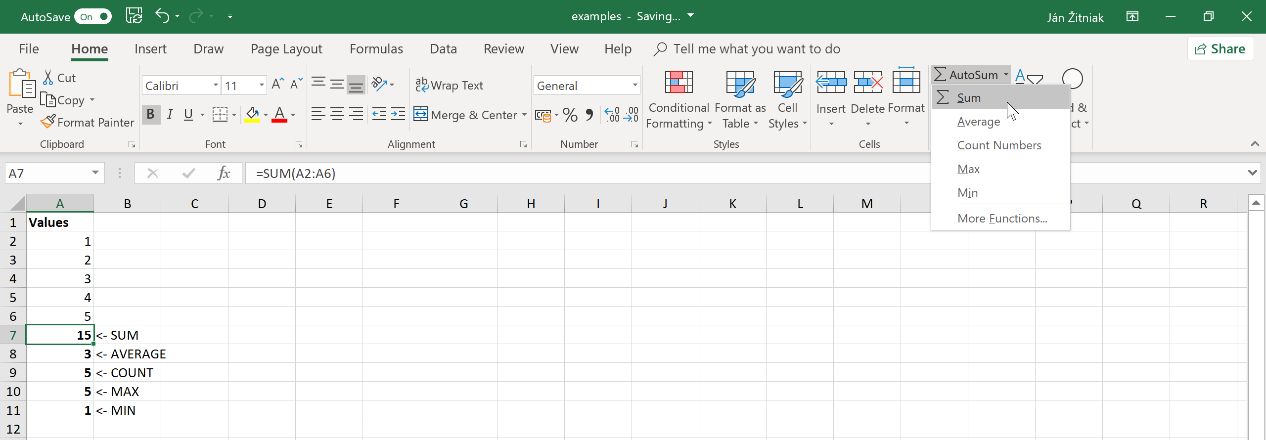Select Middle Align icon
Viewport: 1266px width, 440px height.
pos(338,85)
